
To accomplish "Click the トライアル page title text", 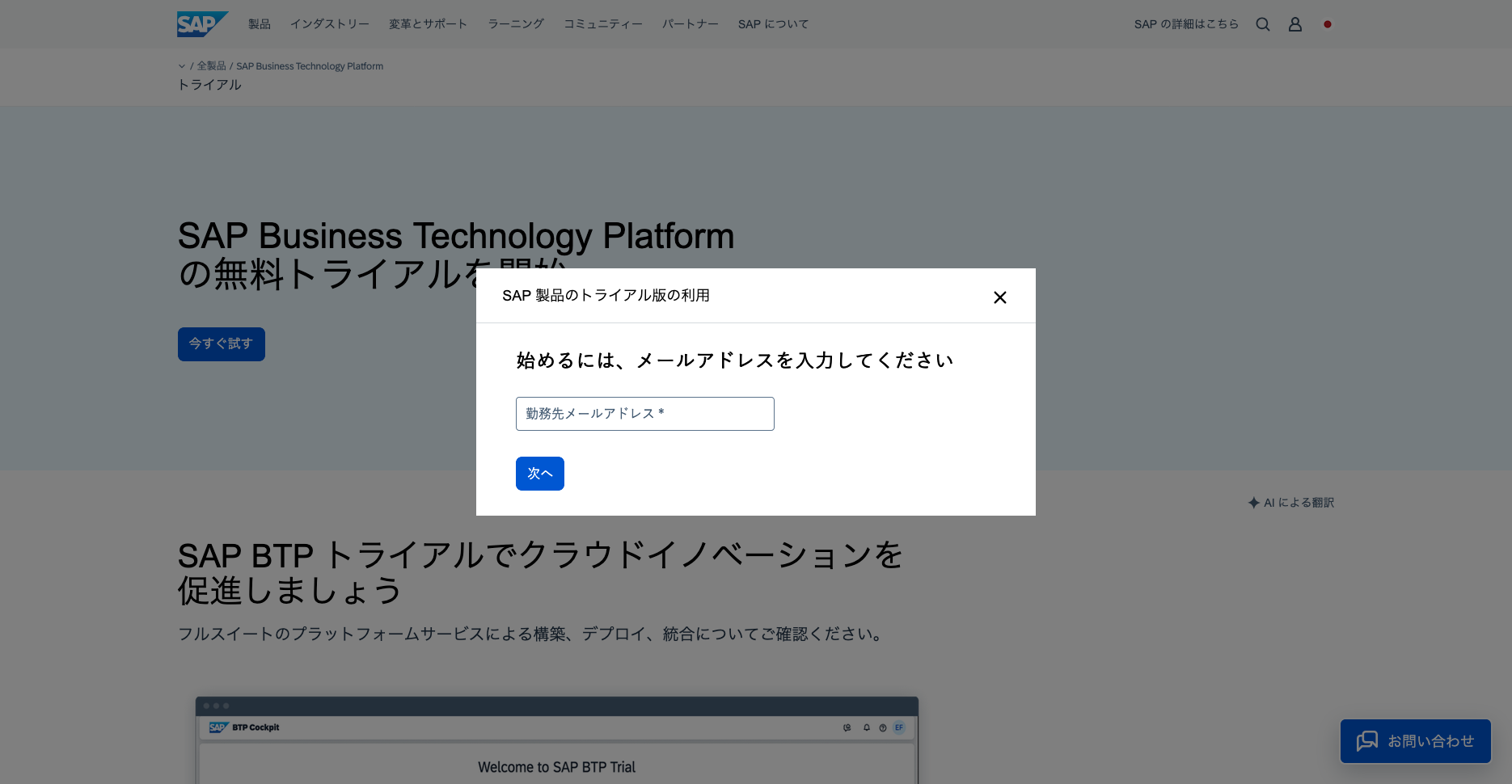I will [x=209, y=85].
